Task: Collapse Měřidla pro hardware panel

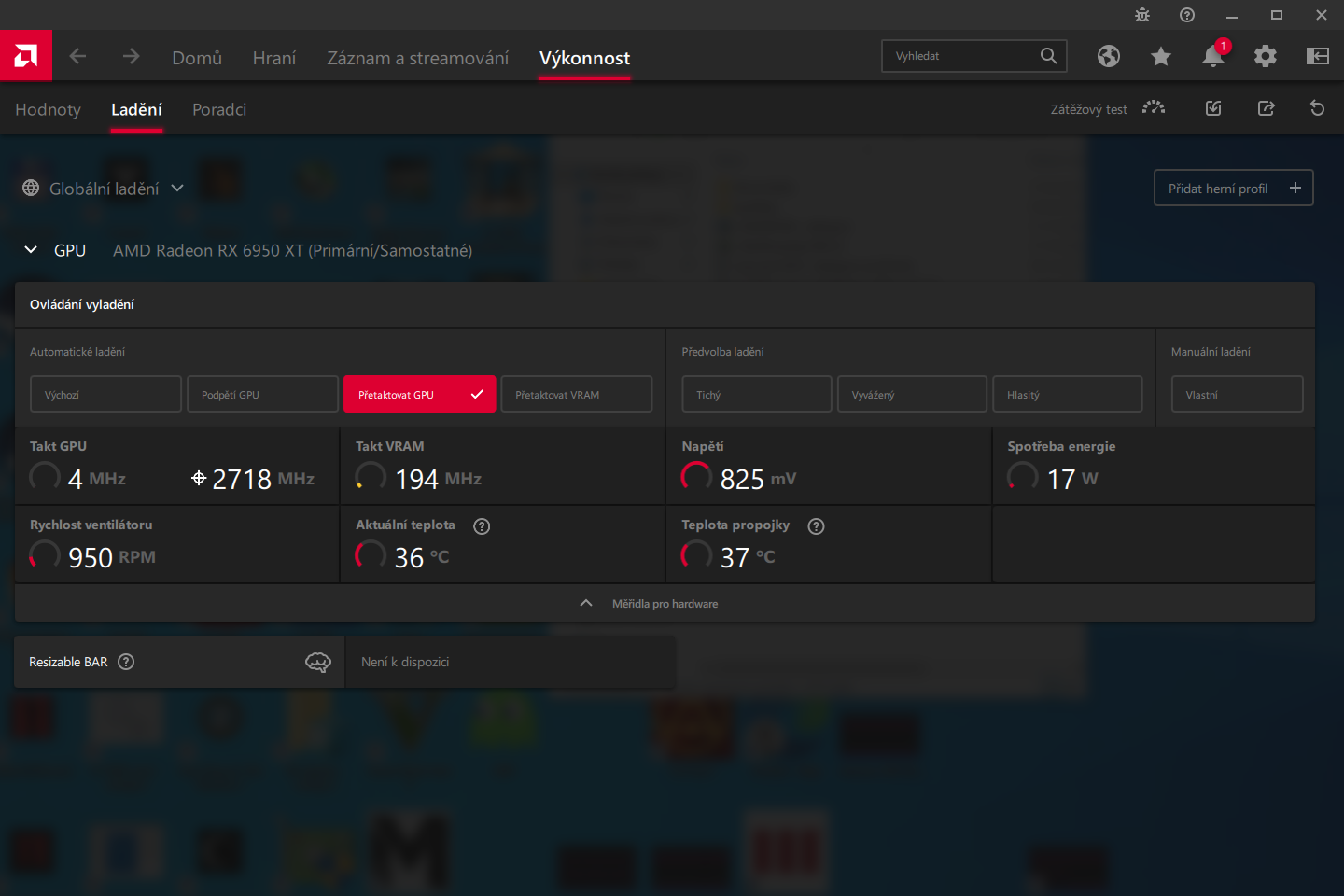Action: click(x=665, y=604)
